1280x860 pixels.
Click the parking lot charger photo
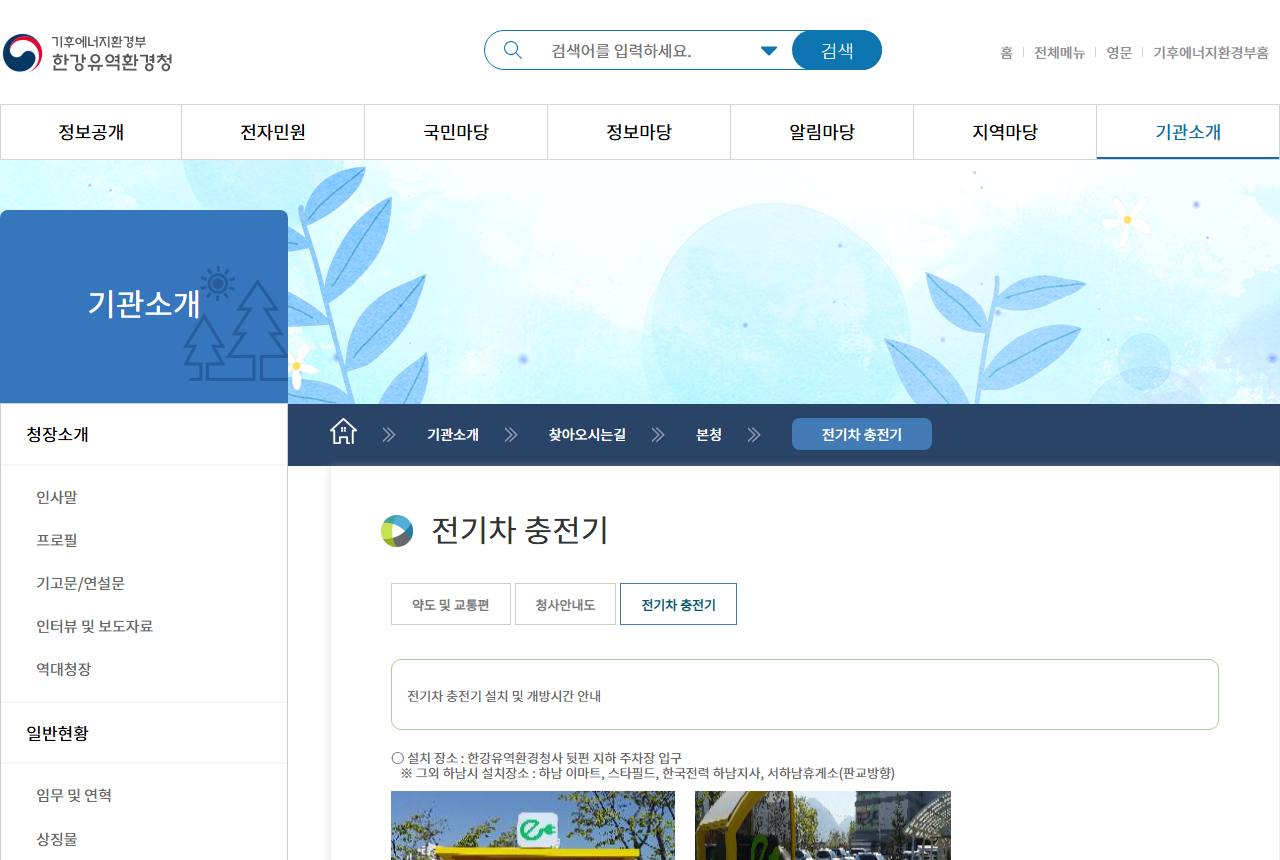[x=823, y=826]
